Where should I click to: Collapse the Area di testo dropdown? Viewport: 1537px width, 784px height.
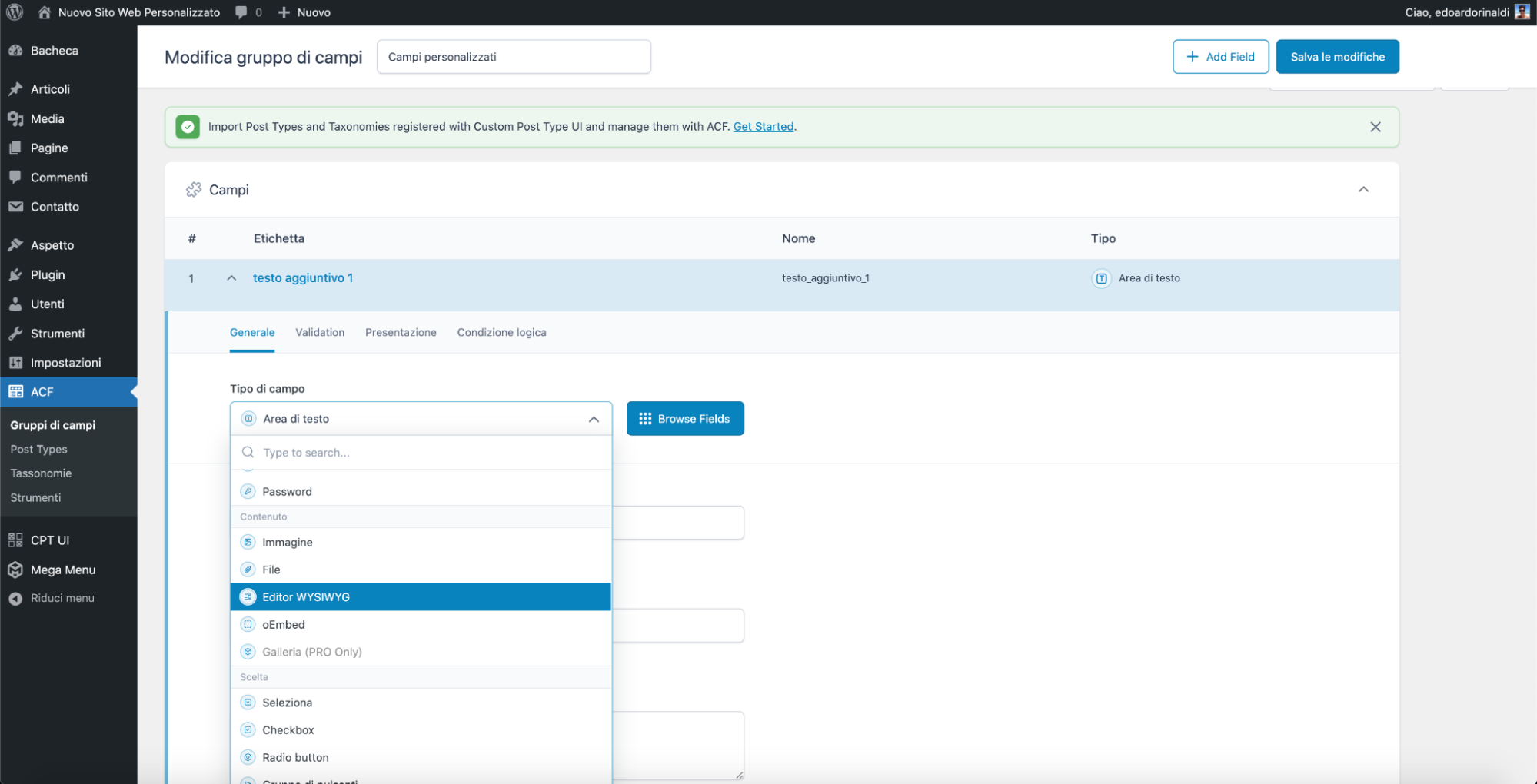pos(593,419)
